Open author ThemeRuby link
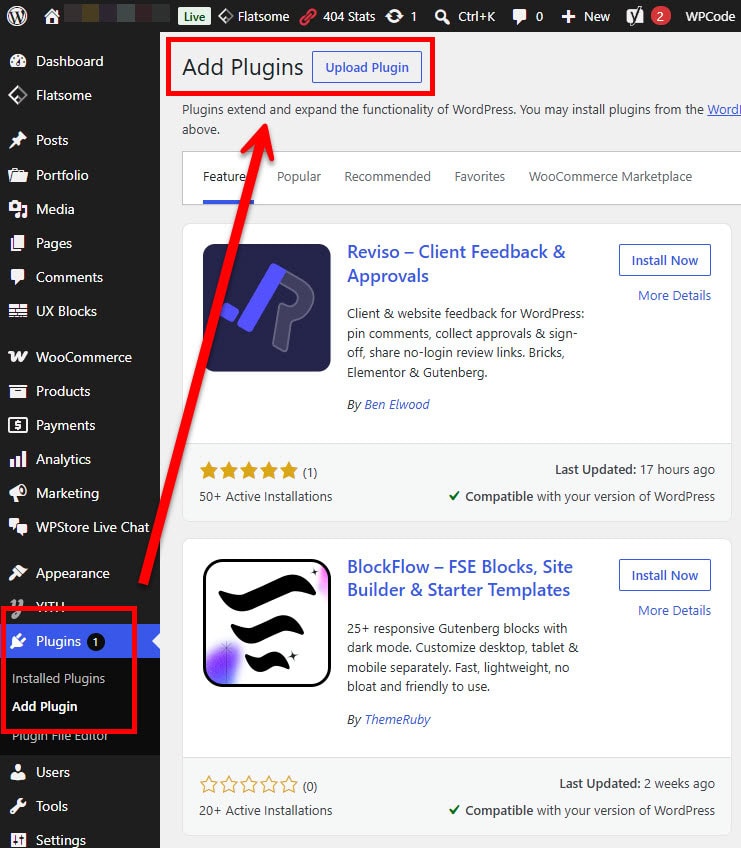Screen dimensions: 741x848 pyautogui.click(x=398, y=720)
